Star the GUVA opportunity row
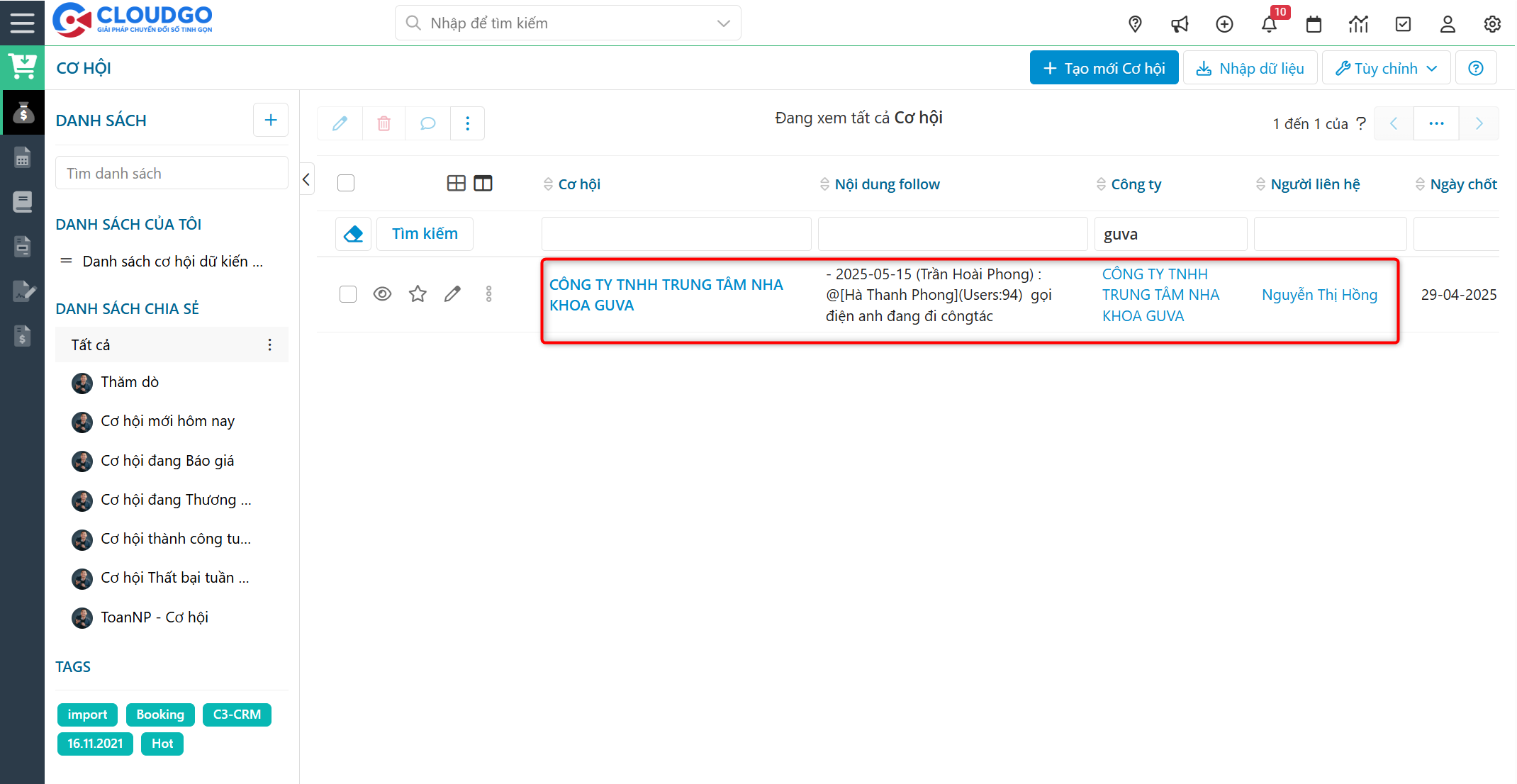Image resolution: width=1517 pixels, height=784 pixels. [418, 293]
